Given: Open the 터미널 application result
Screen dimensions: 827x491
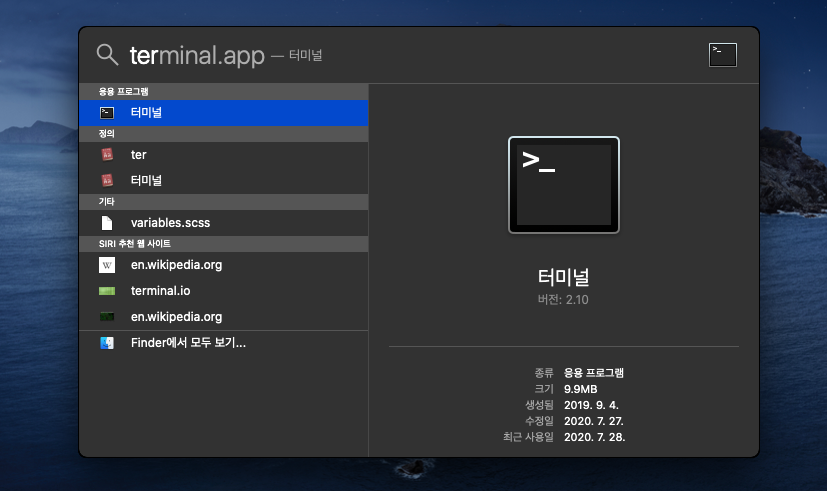Looking at the screenshot, I should pos(224,113).
